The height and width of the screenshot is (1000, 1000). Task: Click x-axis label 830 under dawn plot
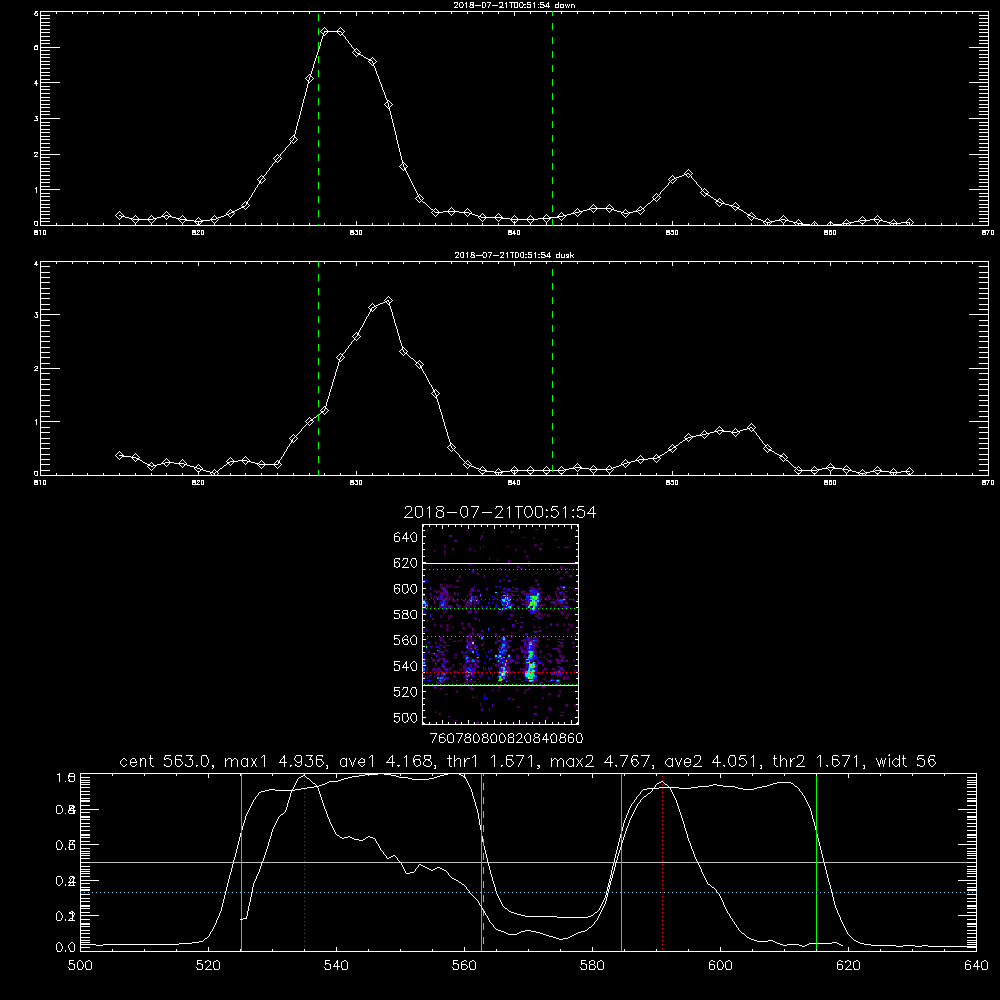tap(356, 233)
